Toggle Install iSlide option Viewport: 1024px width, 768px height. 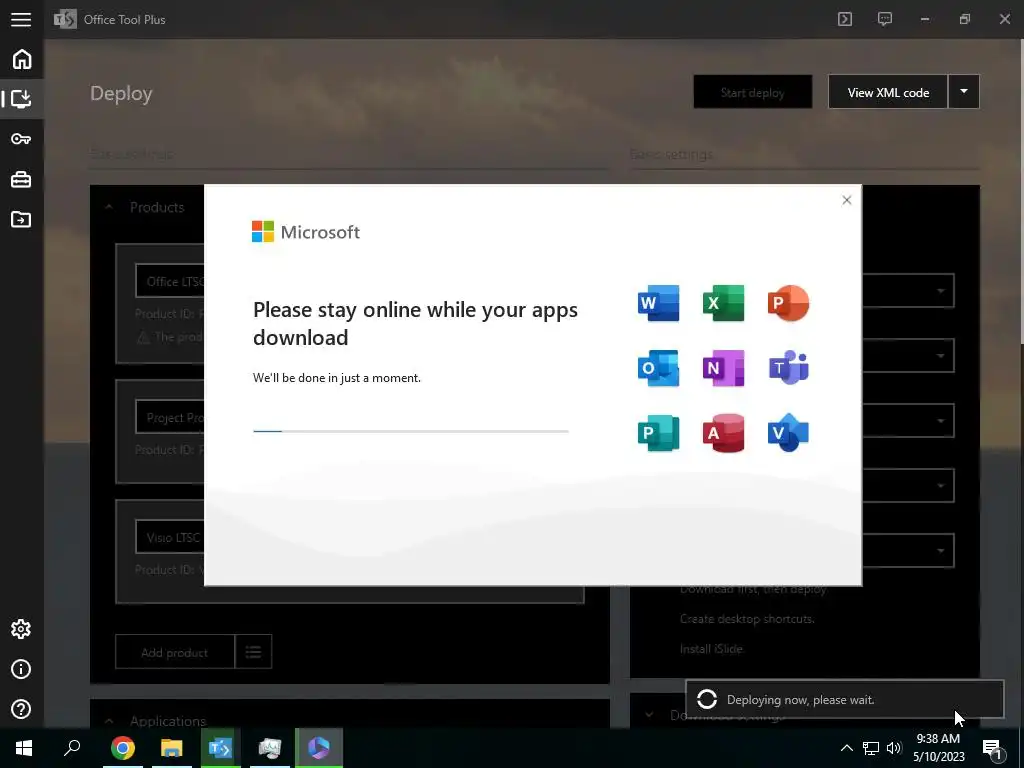711,648
